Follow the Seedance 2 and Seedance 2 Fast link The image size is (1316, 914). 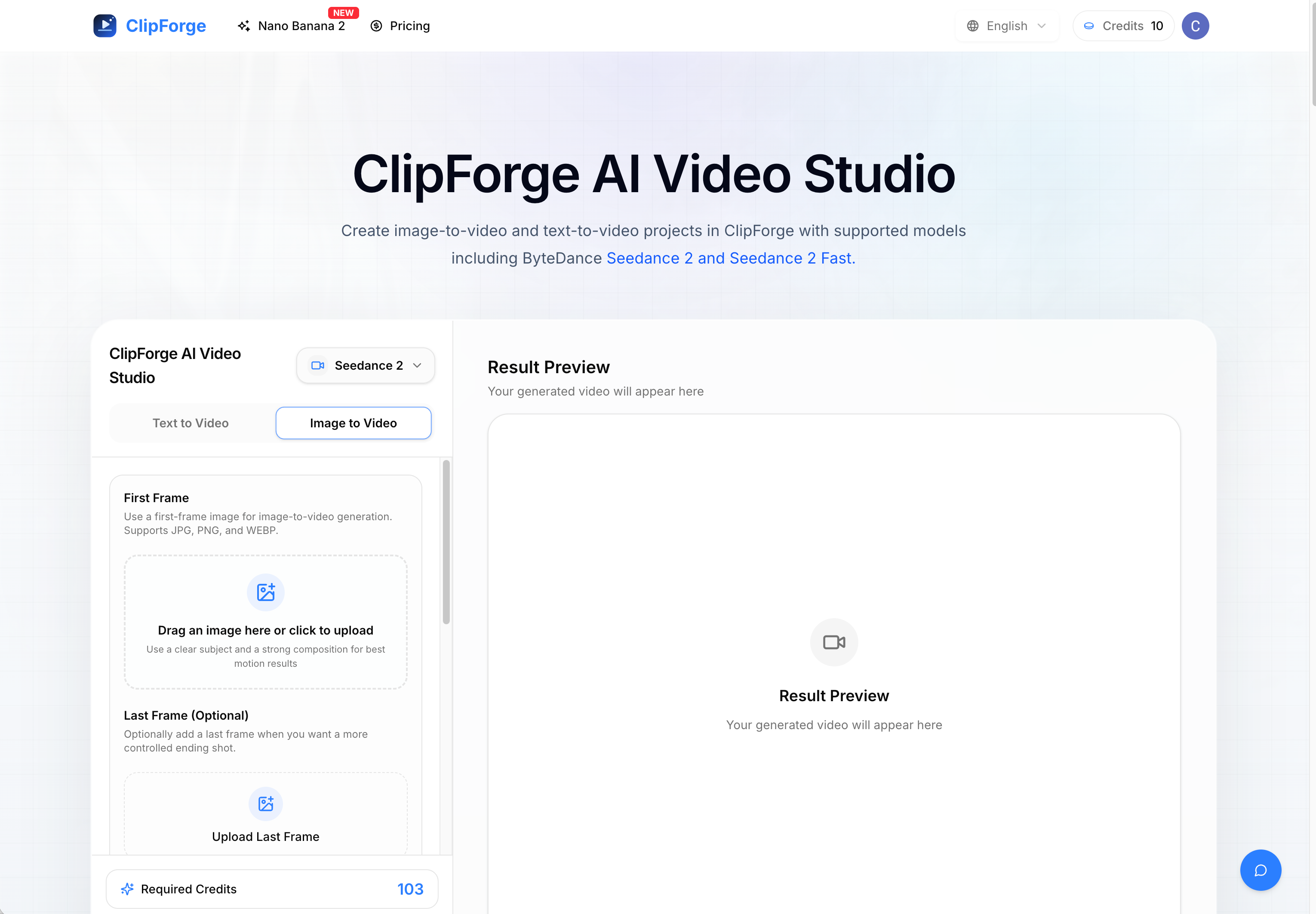731,258
